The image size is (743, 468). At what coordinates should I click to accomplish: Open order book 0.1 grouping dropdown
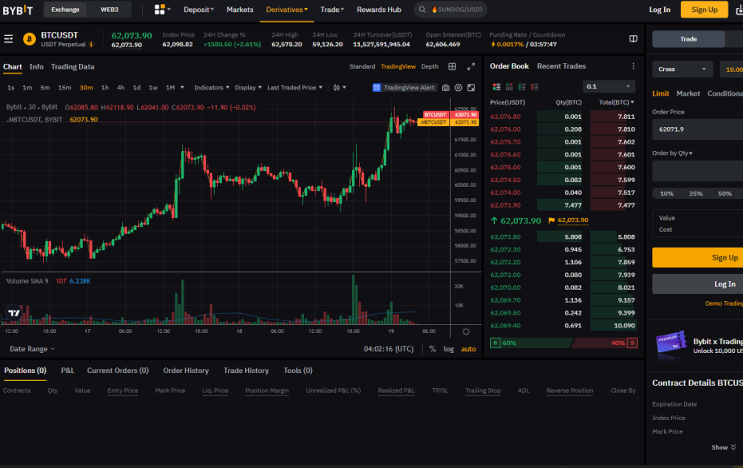click(x=608, y=87)
